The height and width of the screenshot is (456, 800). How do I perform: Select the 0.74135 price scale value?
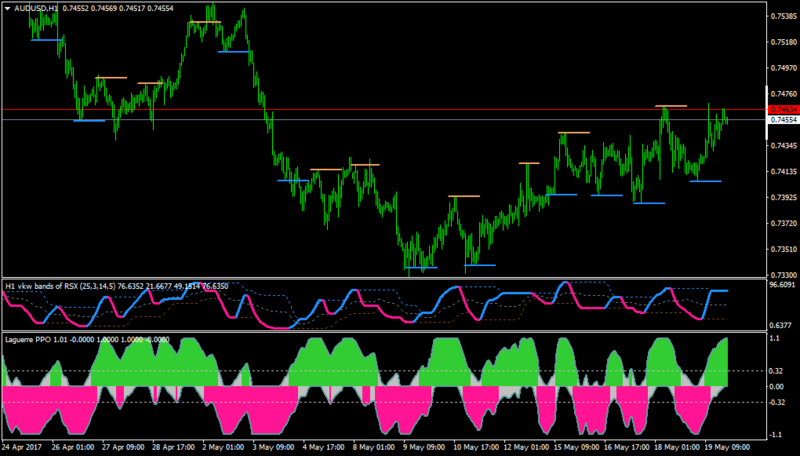pyautogui.click(x=784, y=172)
